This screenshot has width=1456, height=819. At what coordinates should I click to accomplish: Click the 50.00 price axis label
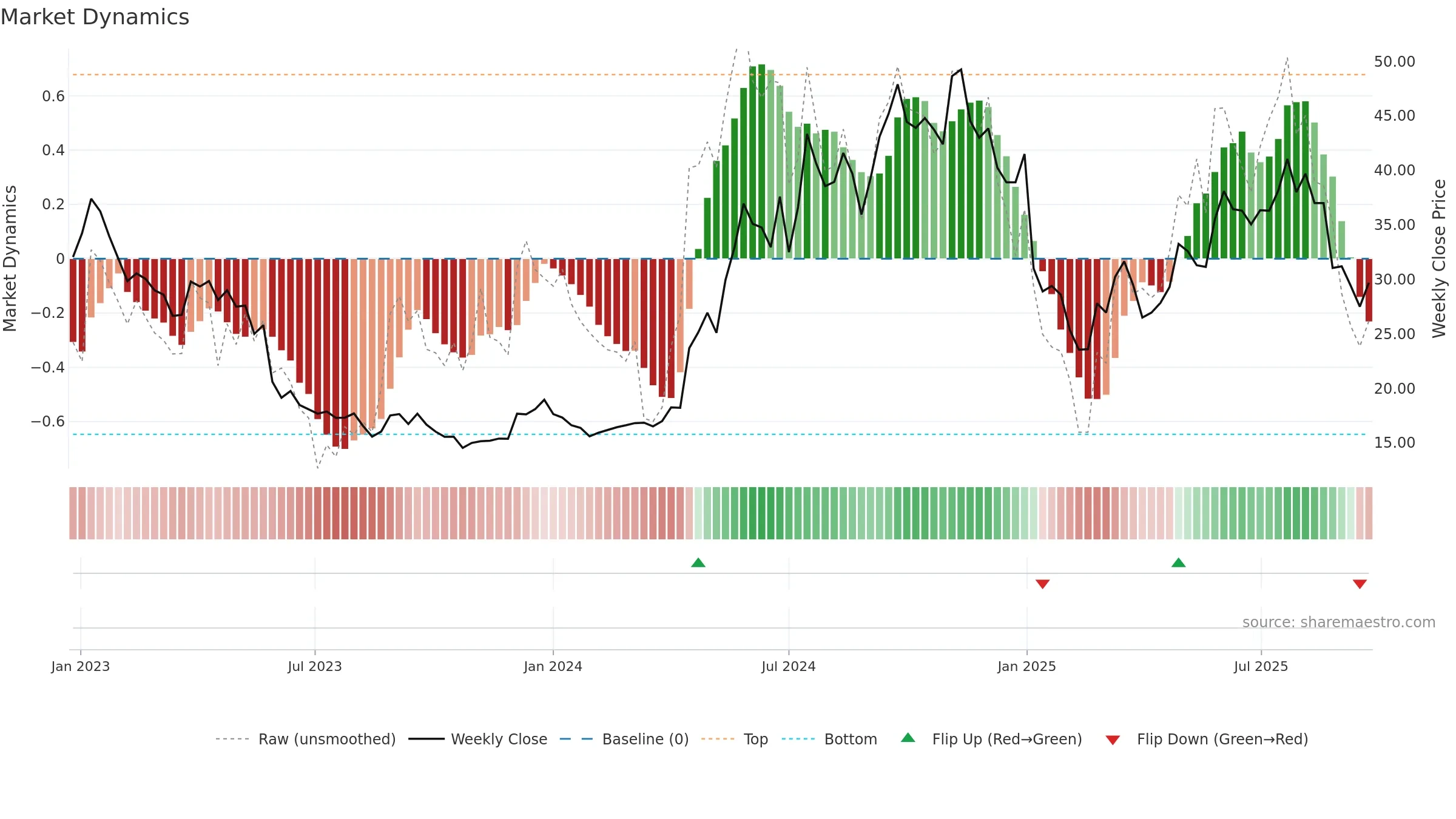click(1395, 62)
